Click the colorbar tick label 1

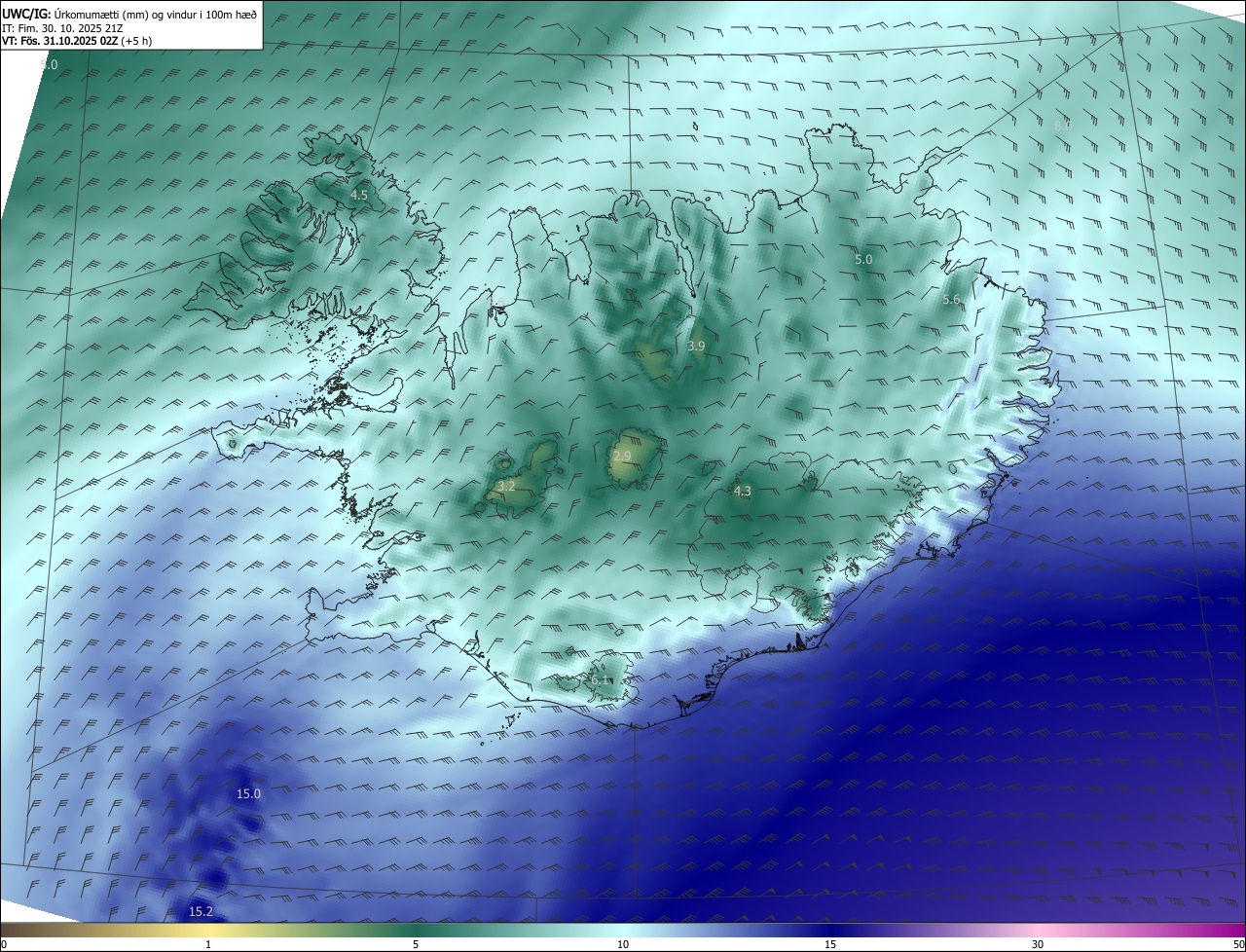[208, 944]
